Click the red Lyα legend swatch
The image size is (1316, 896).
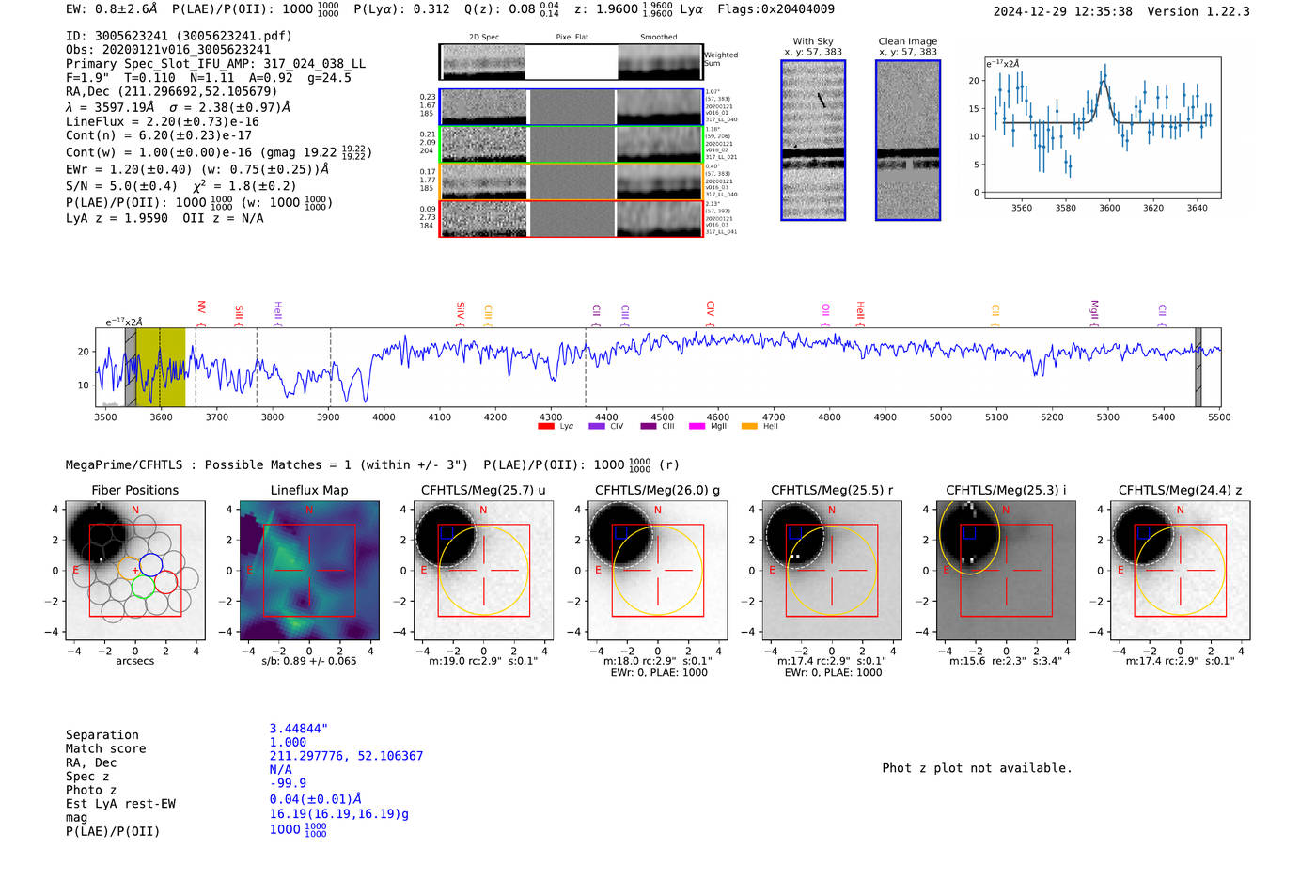(546, 427)
